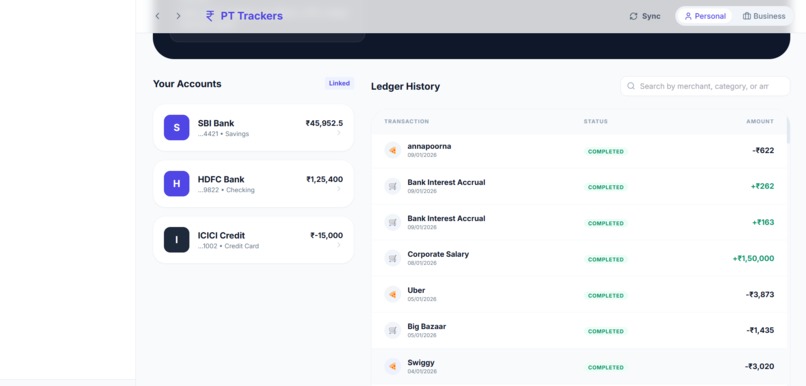Select the Uber transaction name

click(416, 290)
